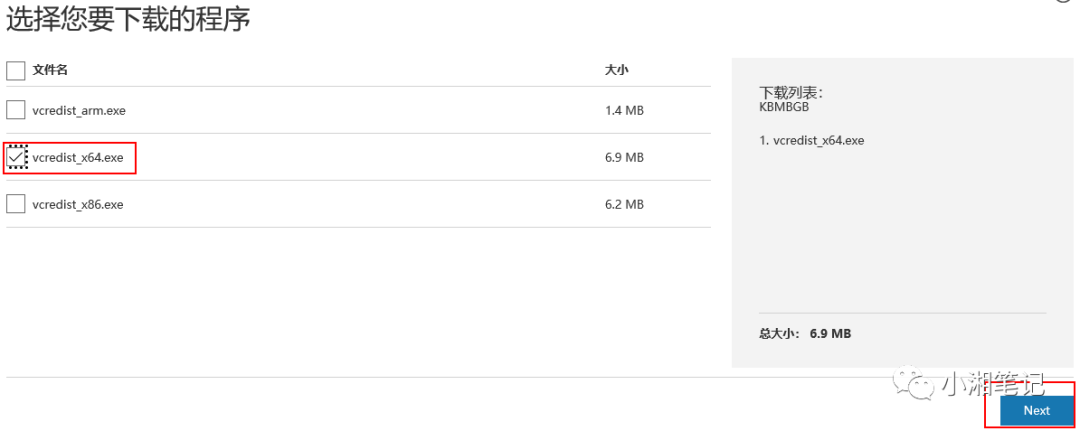Click the 文件名 column header
The image size is (1080, 431).
pyautogui.click(x=50, y=70)
